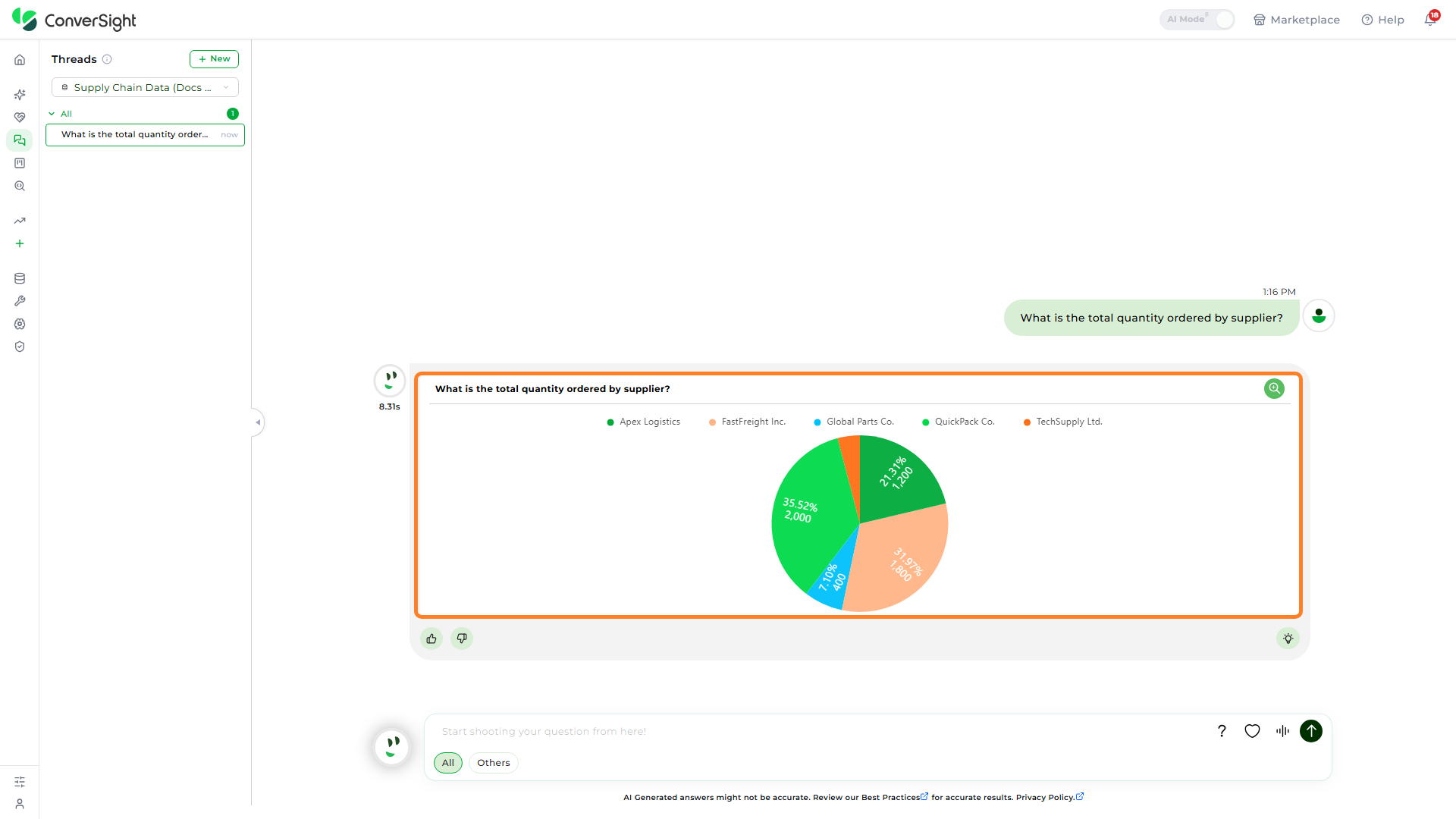Select the All filter chip
1456x819 pixels.
(448, 763)
